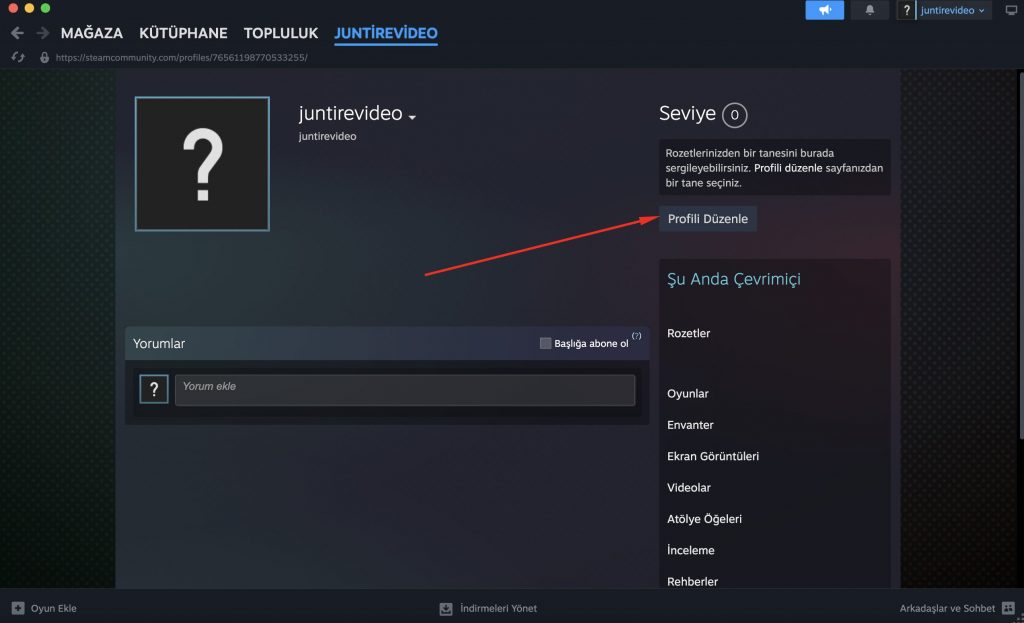The width and height of the screenshot is (1024, 623).
Task: Click İndirmeleri Yönet in the bottom bar
Action: pos(498,608)
